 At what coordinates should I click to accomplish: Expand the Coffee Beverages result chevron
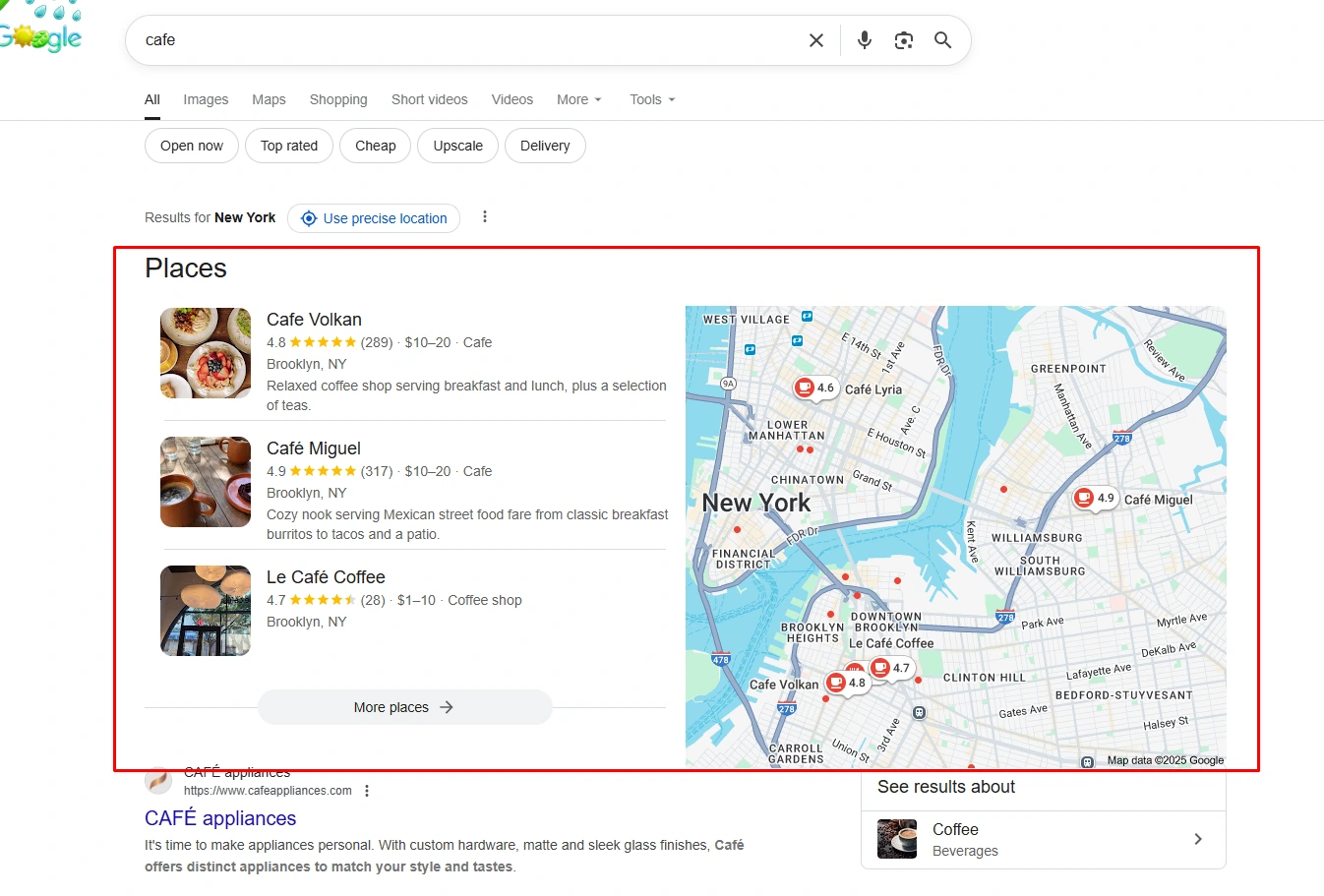click(1198, 839)
